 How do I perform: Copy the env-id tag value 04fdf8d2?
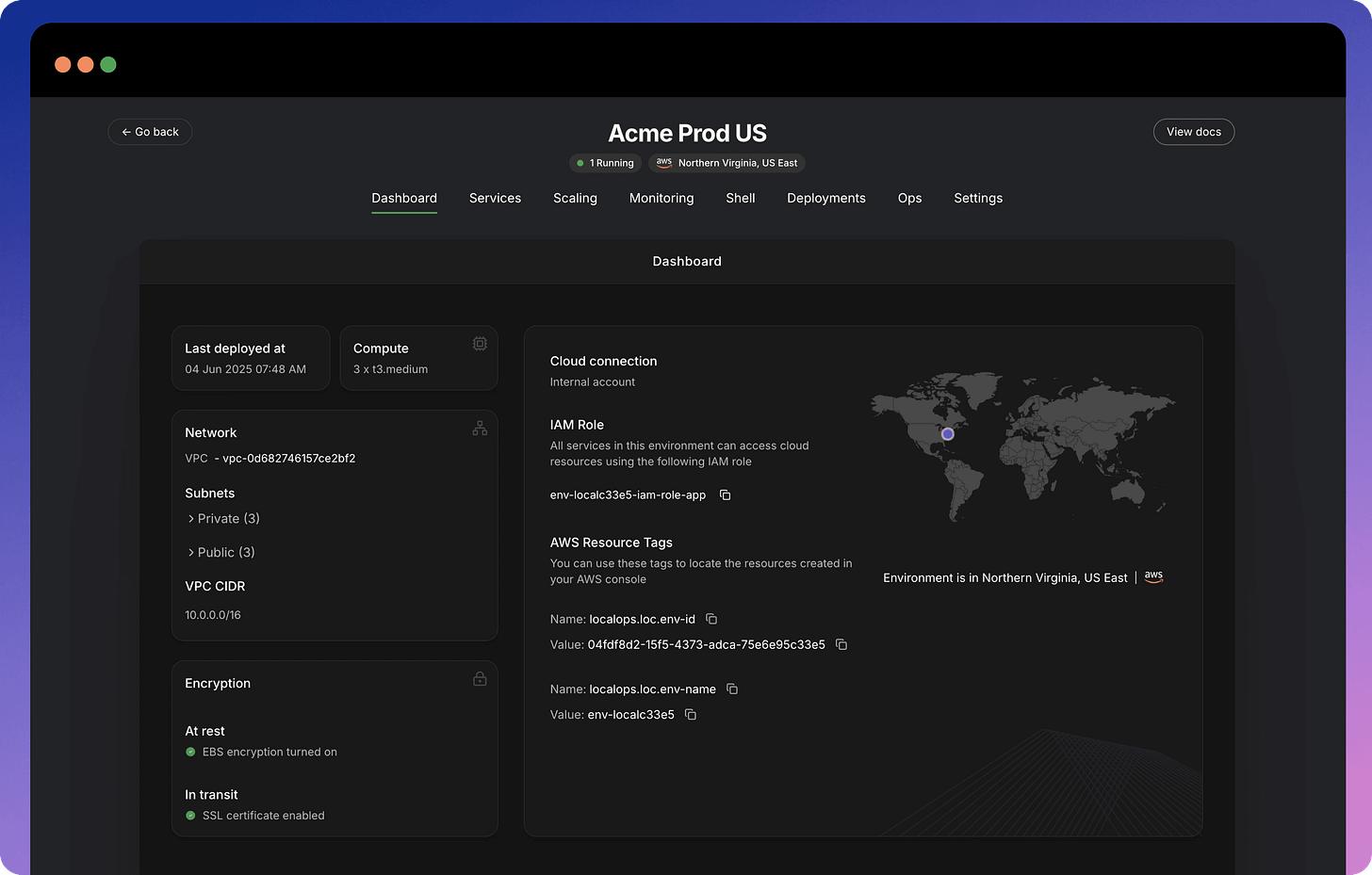[841, 645]
